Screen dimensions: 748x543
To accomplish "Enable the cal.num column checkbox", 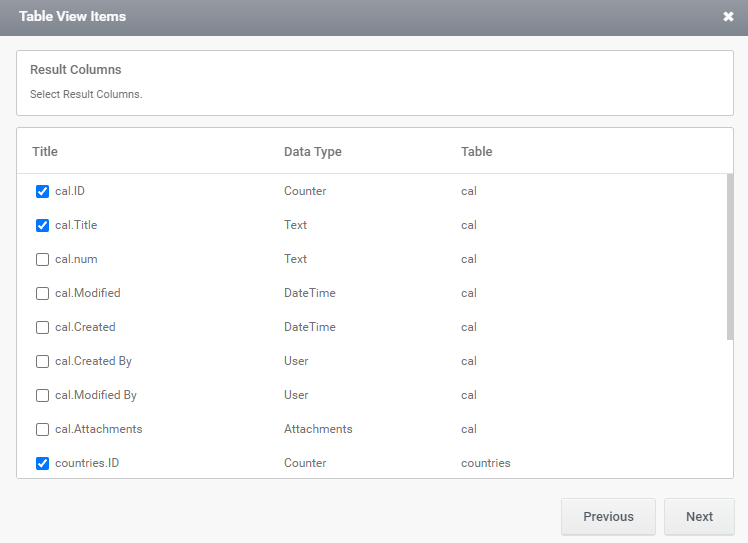I will pos(42,259).
